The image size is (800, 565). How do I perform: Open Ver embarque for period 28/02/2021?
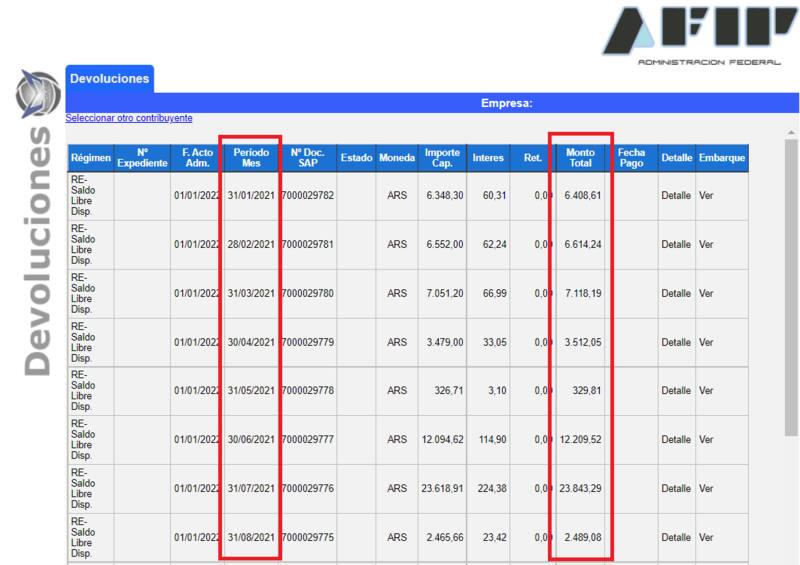click(706, 245)
